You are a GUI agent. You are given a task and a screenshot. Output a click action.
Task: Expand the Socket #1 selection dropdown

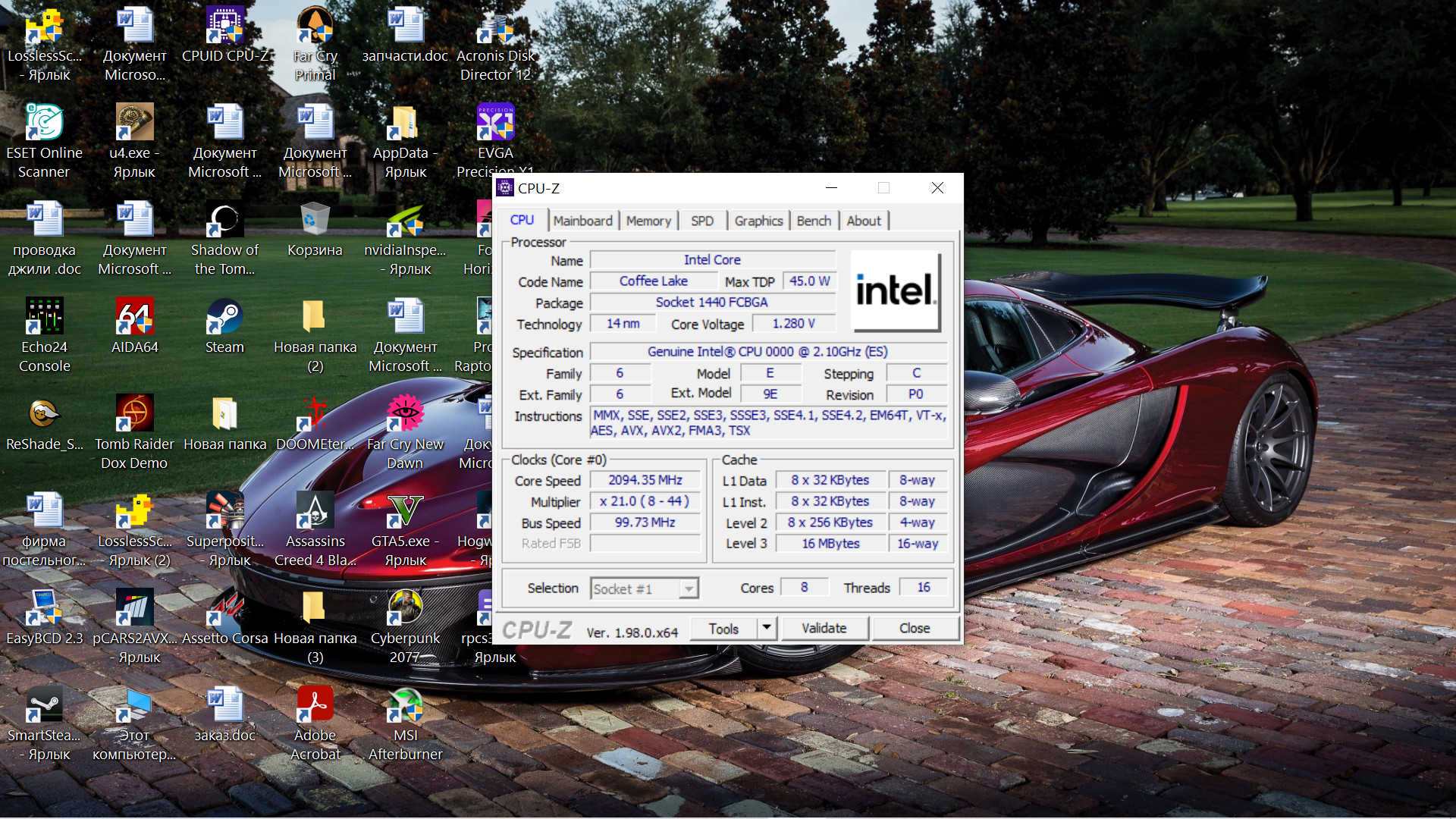click(688, 589)
